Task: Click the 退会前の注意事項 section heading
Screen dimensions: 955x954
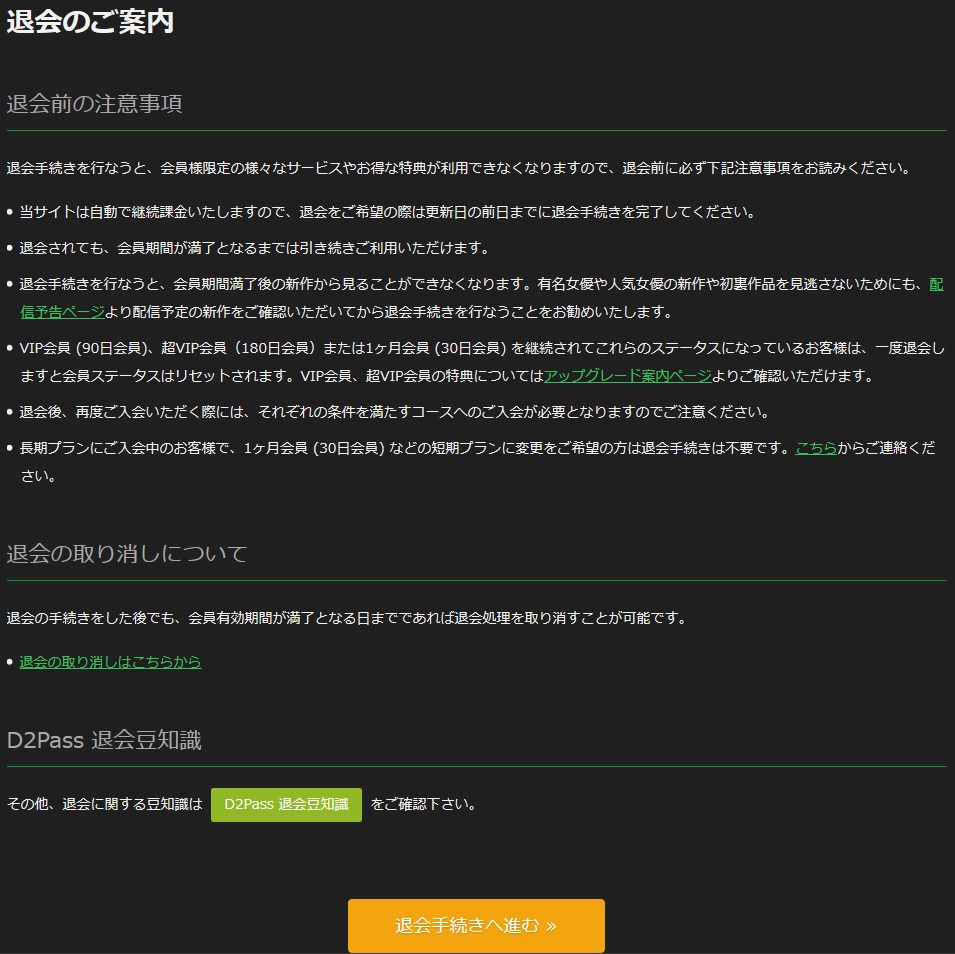Action: [x=95, y=102]
